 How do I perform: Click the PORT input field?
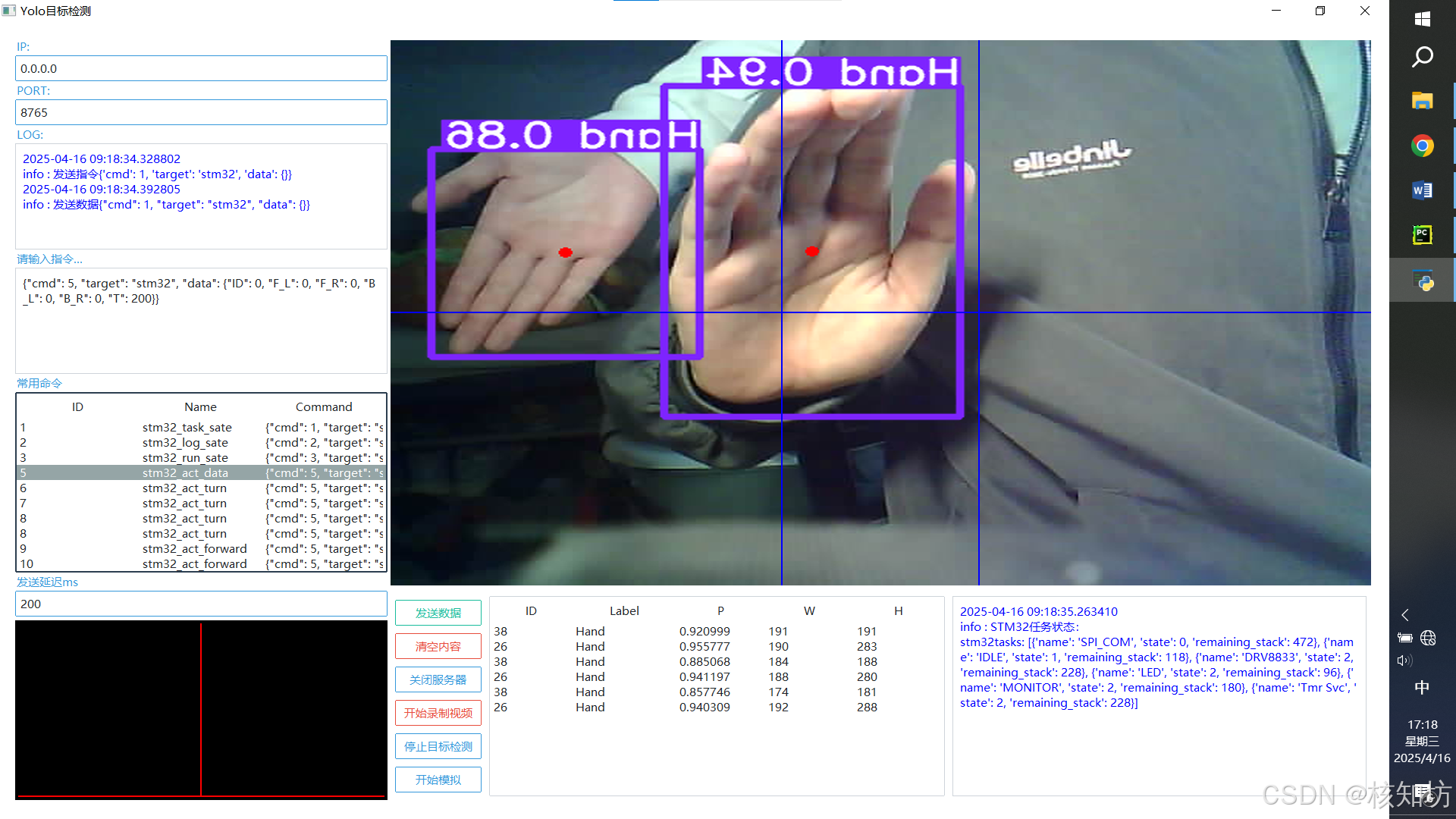pyautogui.click(x=201, y=112)
